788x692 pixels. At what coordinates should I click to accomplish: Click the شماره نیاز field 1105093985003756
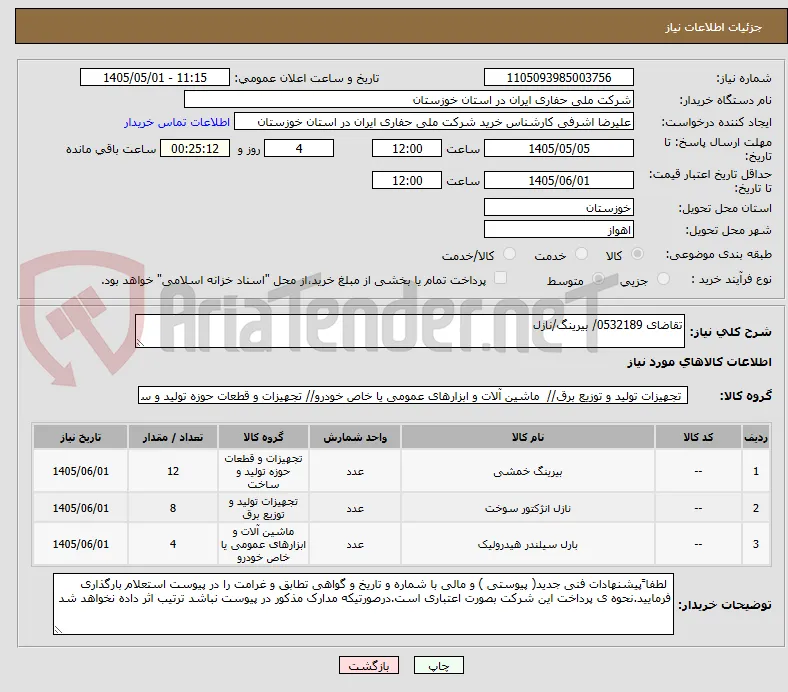coord(558,77)
